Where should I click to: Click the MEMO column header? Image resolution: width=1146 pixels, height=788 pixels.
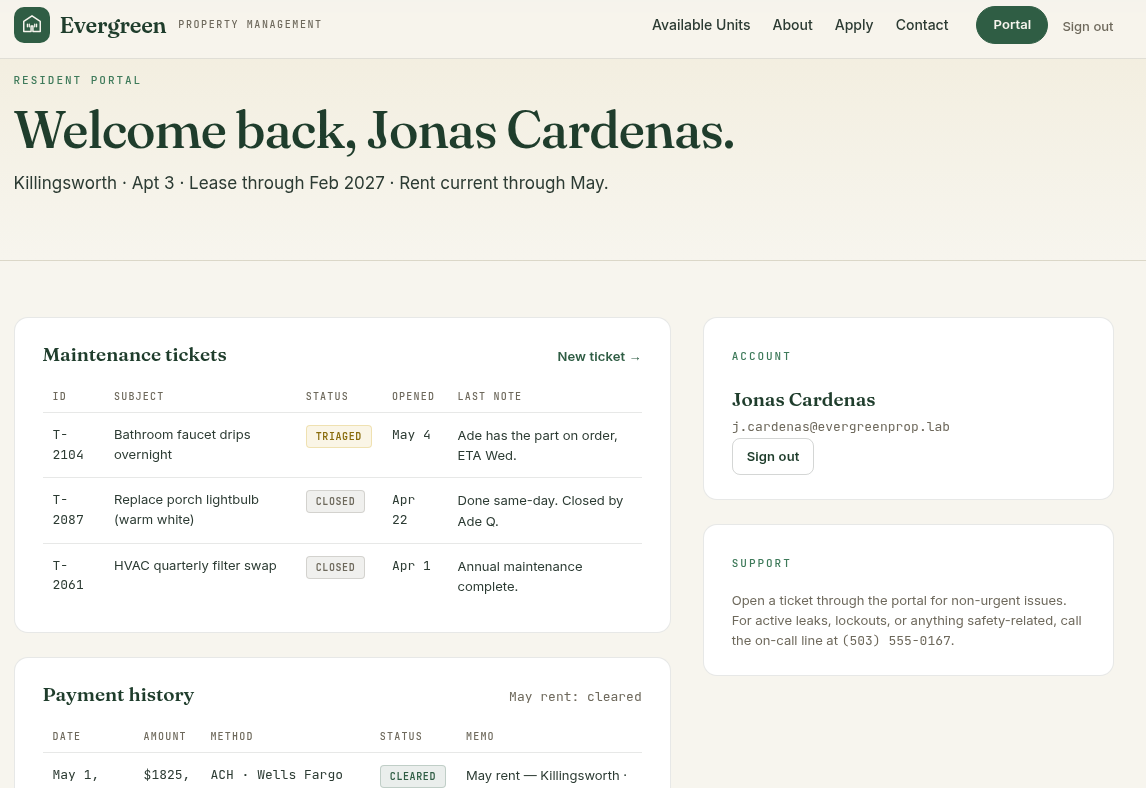(479, 736)
